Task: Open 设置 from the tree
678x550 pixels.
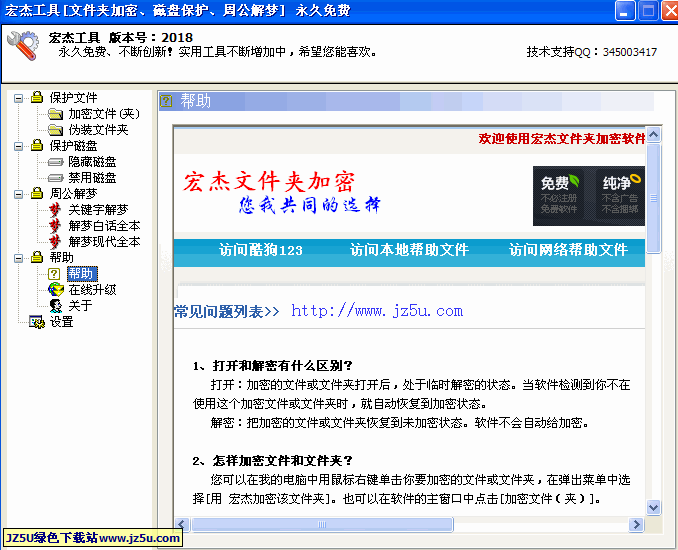Action: pyautogui.click(x=61, y=322)
